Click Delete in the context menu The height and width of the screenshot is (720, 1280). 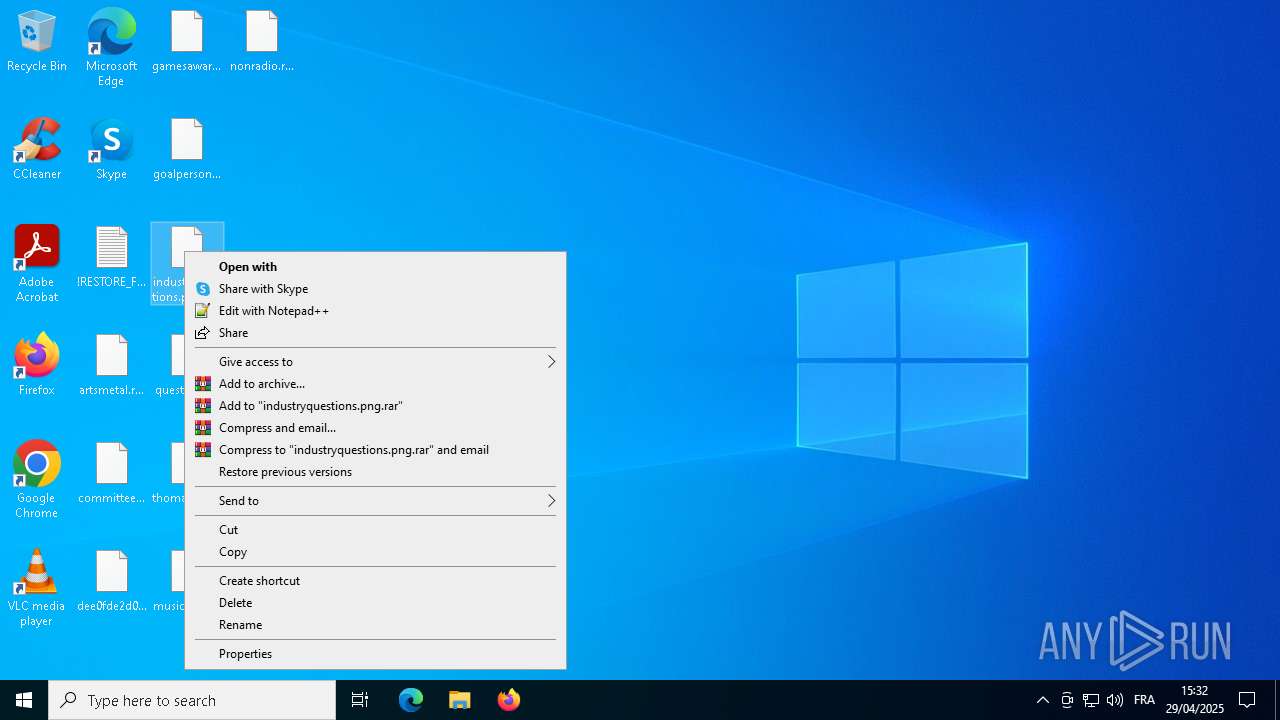(x=375, y=603)
